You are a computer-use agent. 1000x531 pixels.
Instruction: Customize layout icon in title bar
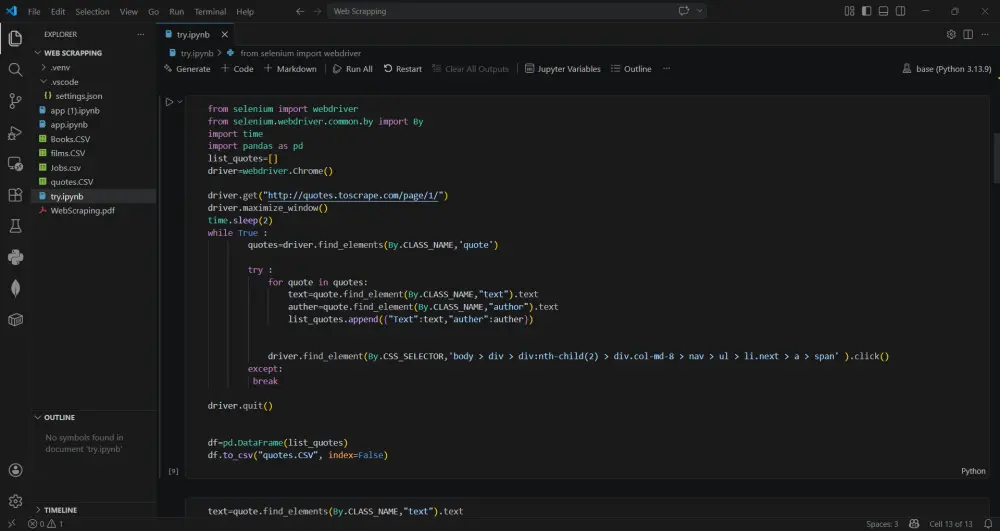click(849, 11)
